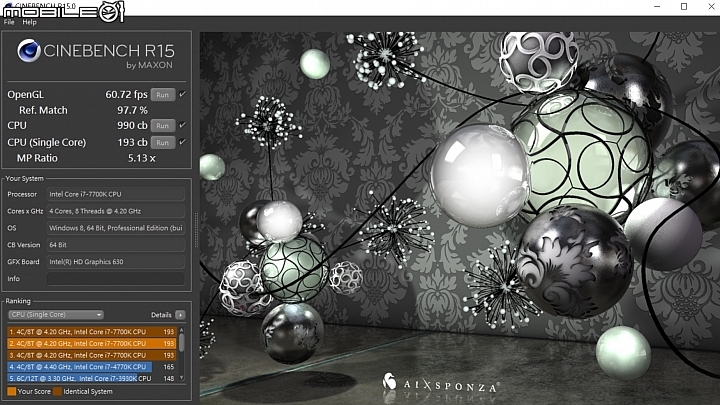This screenshot has height=405, width=720.
Task: Toggle the CPU (Single Core) test checkbox
Action: point(182,142)
